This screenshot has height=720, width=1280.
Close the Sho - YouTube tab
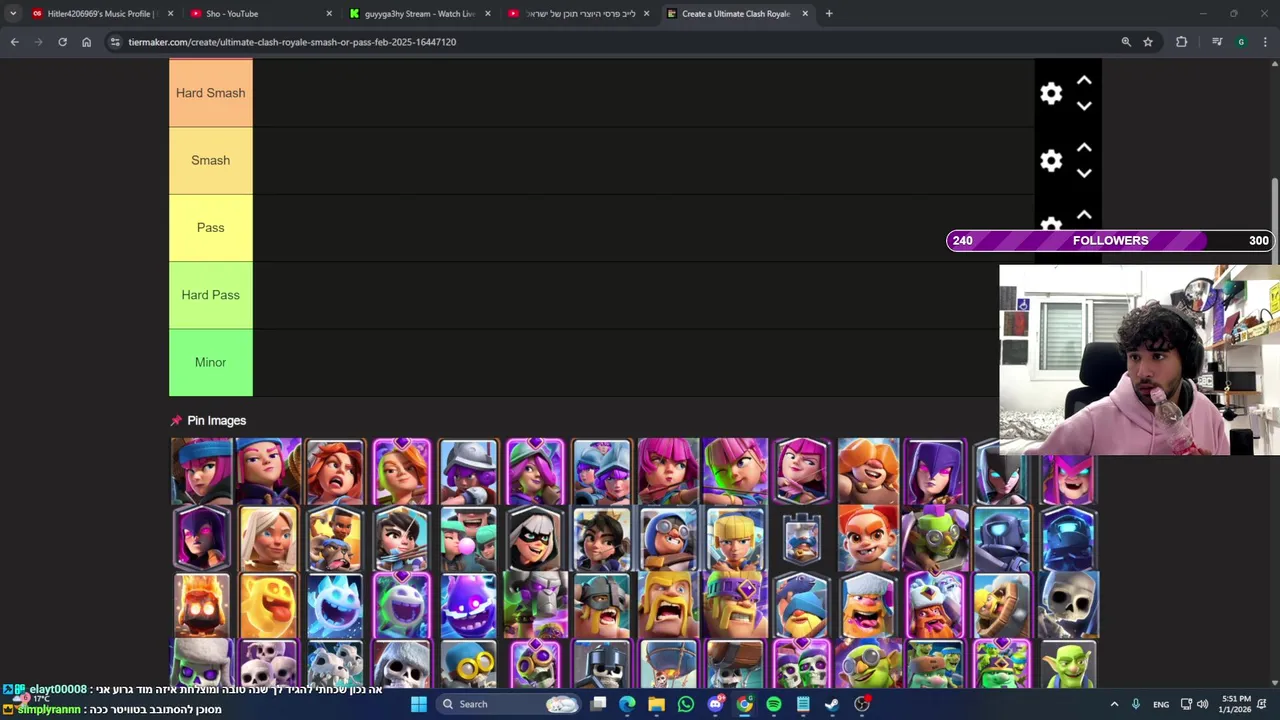click(x=329, y=14)
